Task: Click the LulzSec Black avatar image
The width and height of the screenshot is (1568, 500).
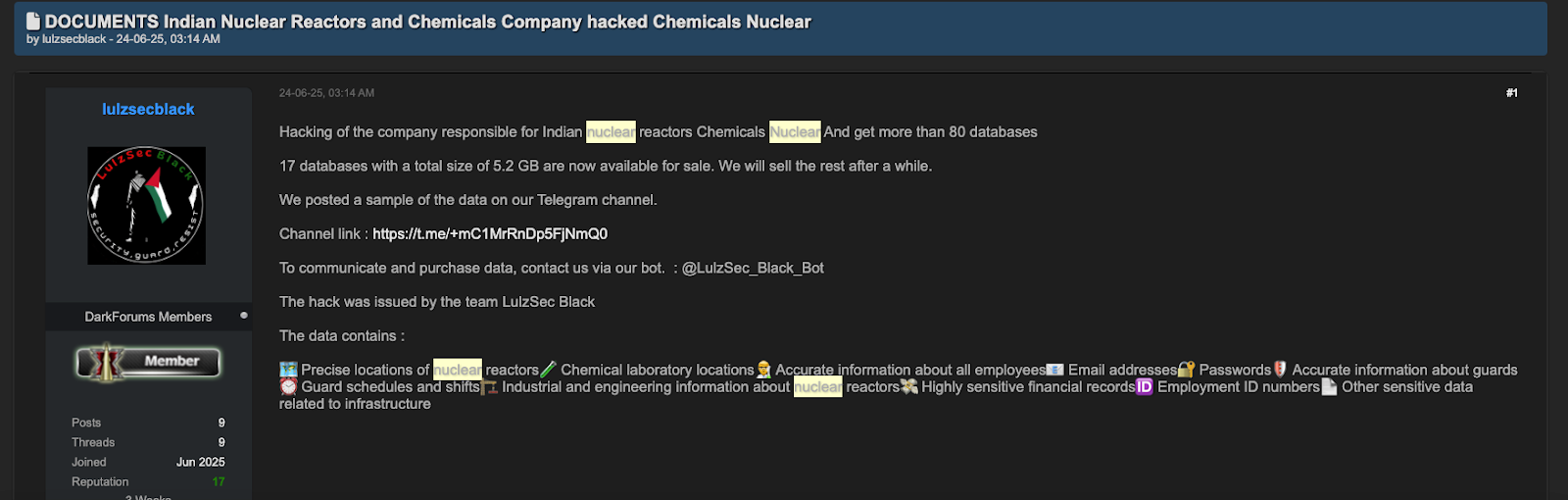Action: coord(147,206)
